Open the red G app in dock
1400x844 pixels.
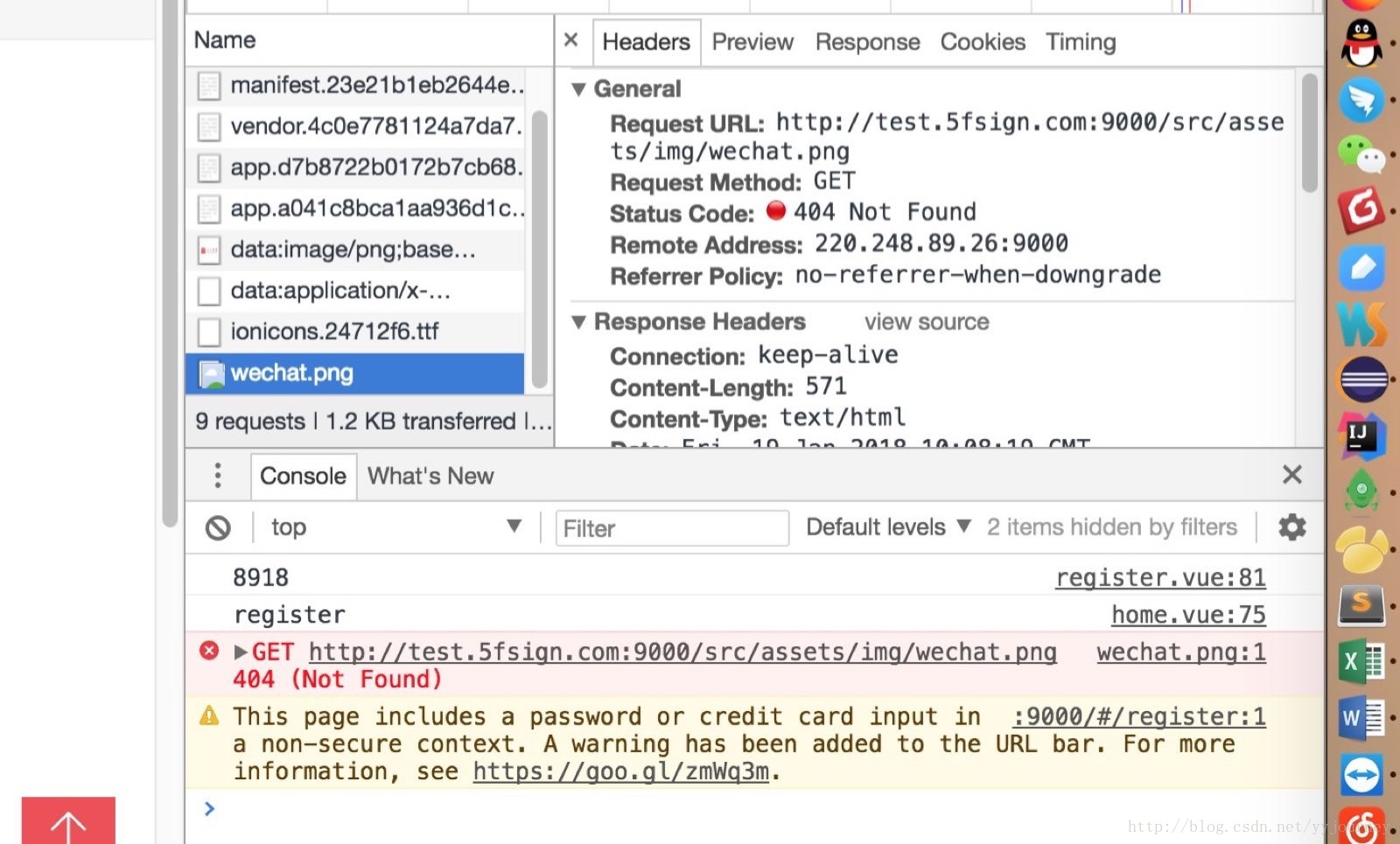1361,210
